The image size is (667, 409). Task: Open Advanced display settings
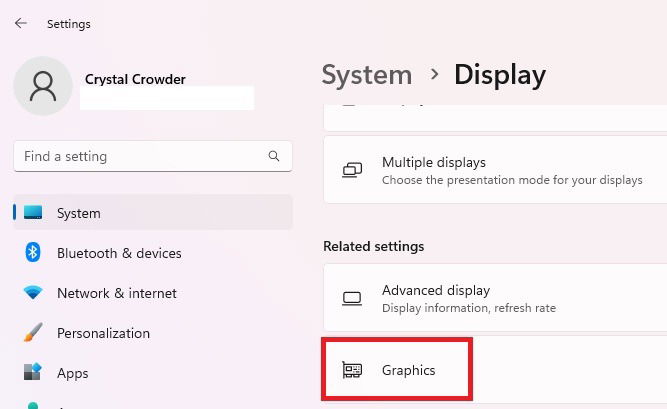[x=495, y=297]
